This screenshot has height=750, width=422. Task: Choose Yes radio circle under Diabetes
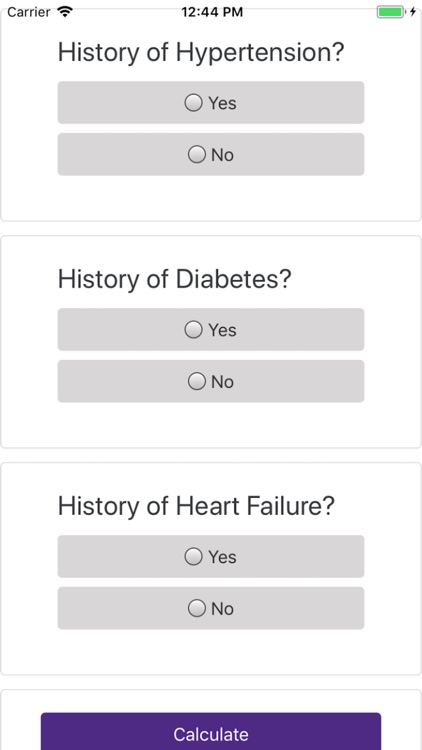click(x=193, y=330)
